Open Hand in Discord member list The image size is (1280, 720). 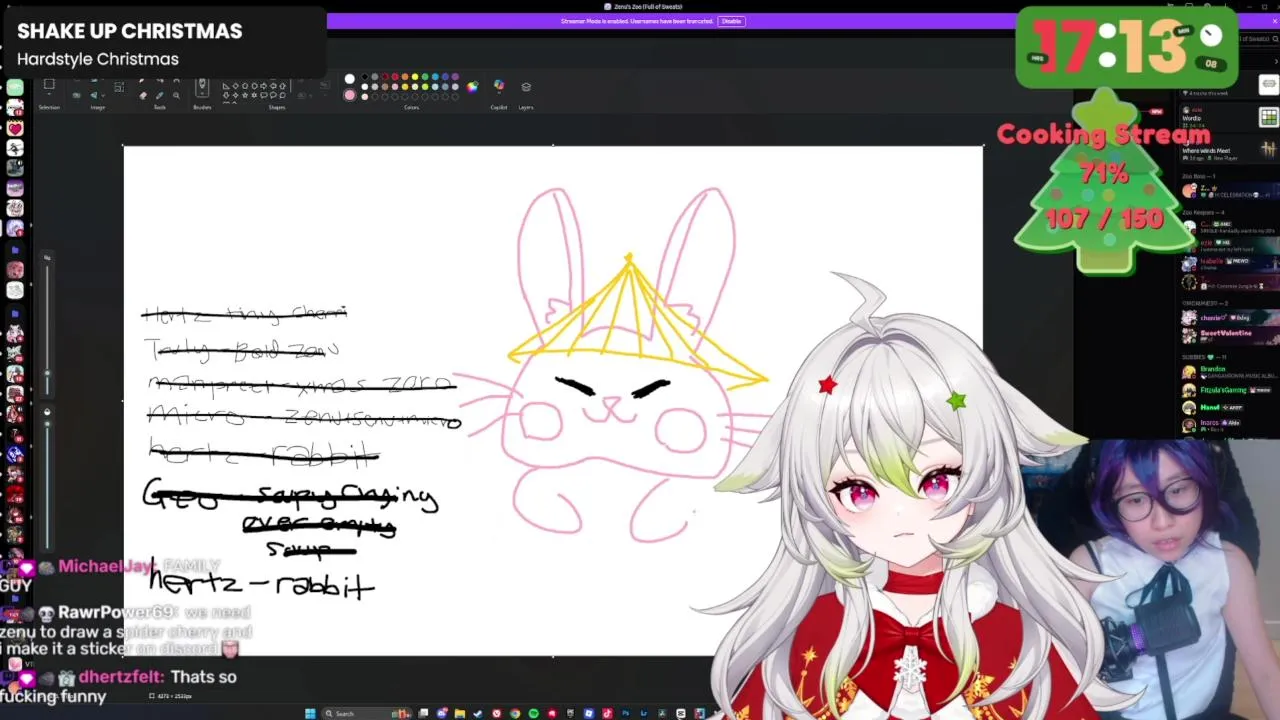point(1230,407)
